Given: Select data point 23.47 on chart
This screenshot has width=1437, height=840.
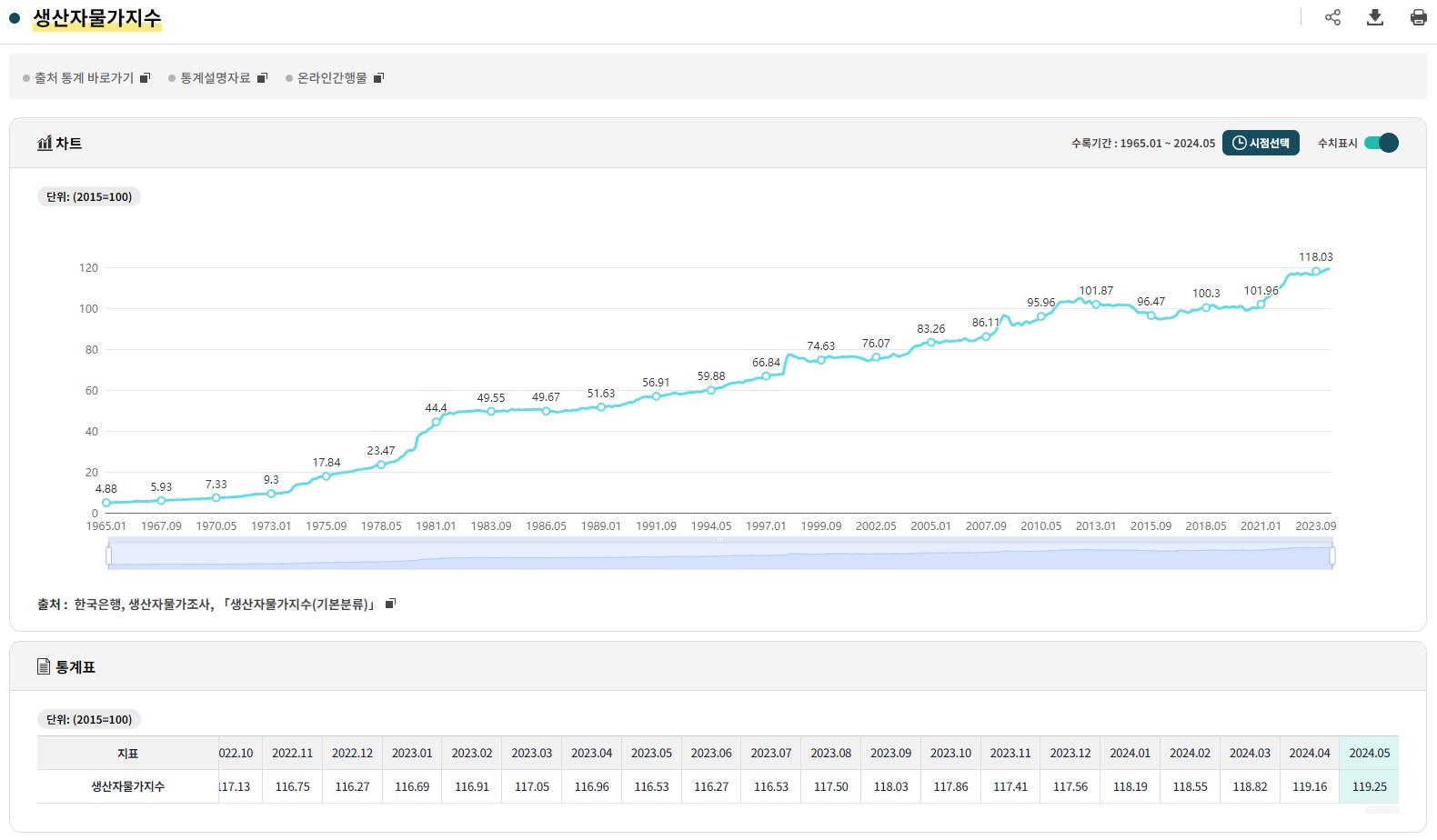Looking at the screenshot, I should click(381, 465).
